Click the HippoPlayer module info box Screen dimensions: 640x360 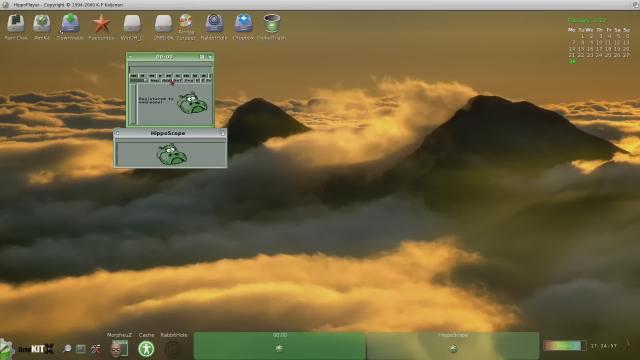[x=171, y=69]
